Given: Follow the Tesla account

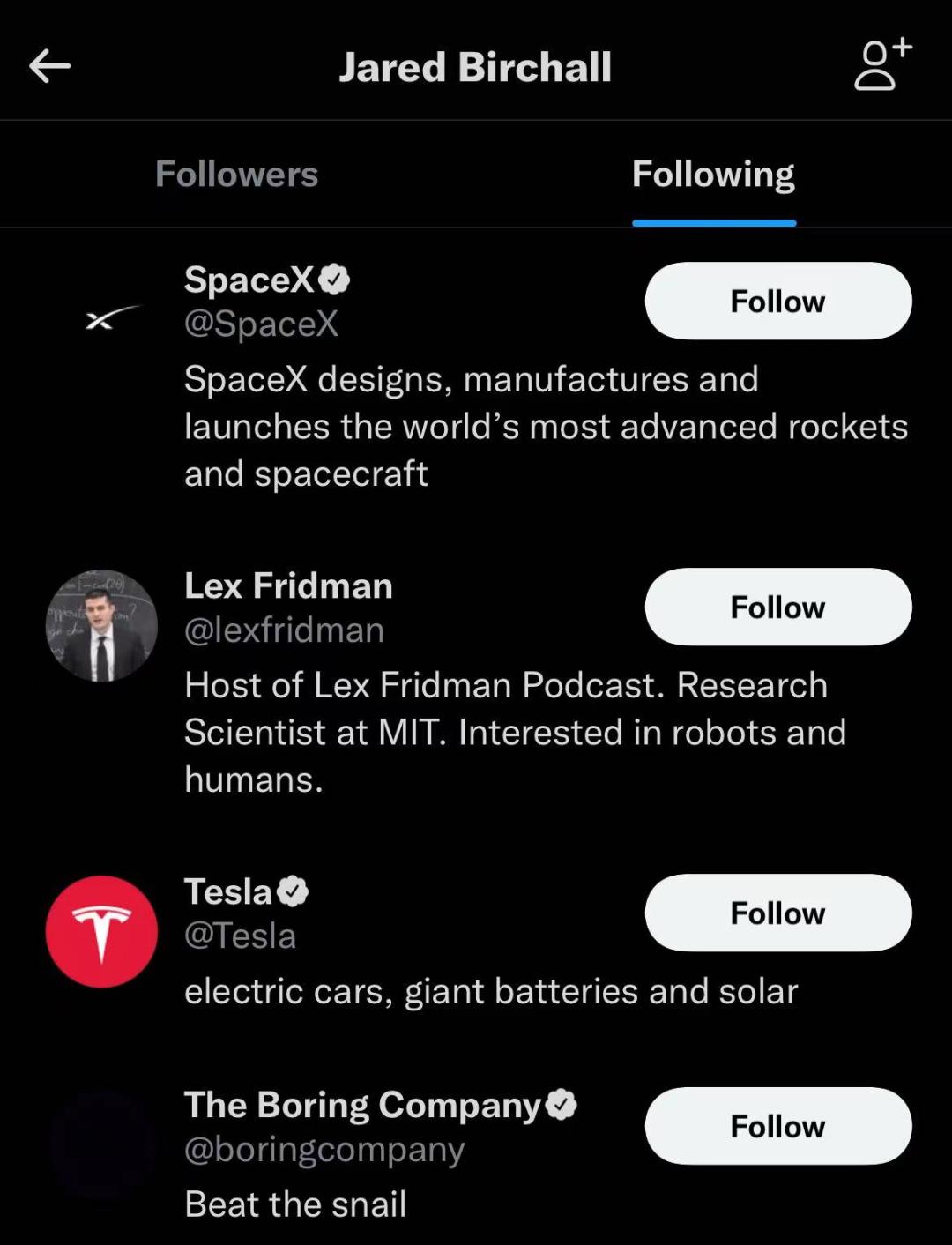Looking at the screenshot, I should click(777, 913).
